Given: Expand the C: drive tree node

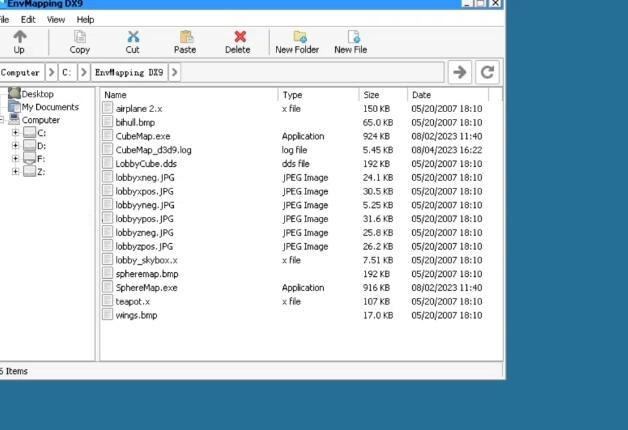Looking at the screenshot, I should (x=15, y=133).
